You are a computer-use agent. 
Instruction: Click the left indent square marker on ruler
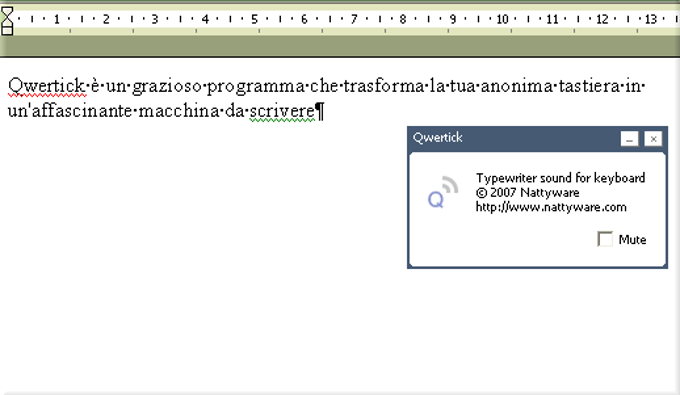(7, 31)
